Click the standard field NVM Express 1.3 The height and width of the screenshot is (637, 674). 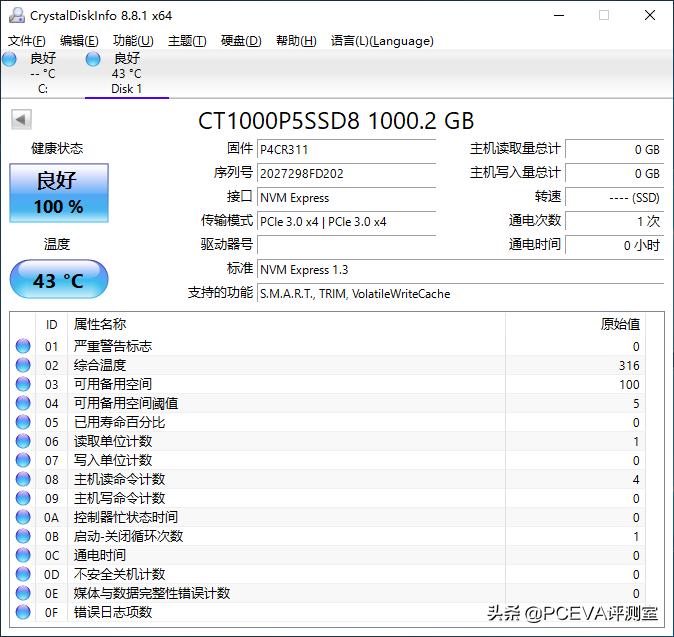coord(460,270)
